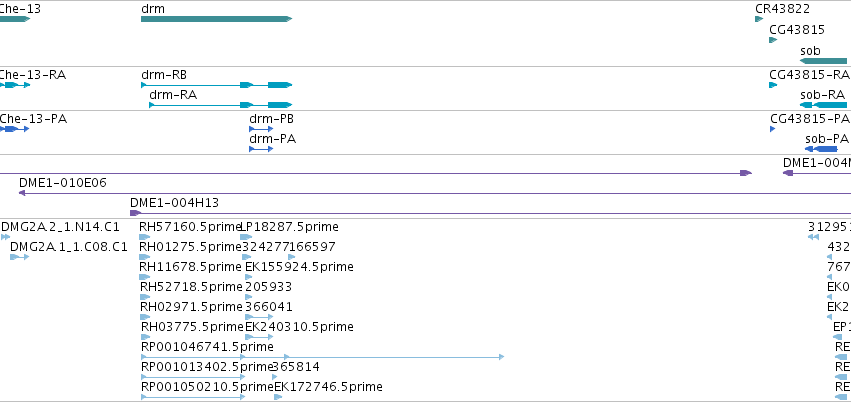
Task: Click the EK172746.5prime EST arrow
Action: pyautogui.click(x=278, y=397)
